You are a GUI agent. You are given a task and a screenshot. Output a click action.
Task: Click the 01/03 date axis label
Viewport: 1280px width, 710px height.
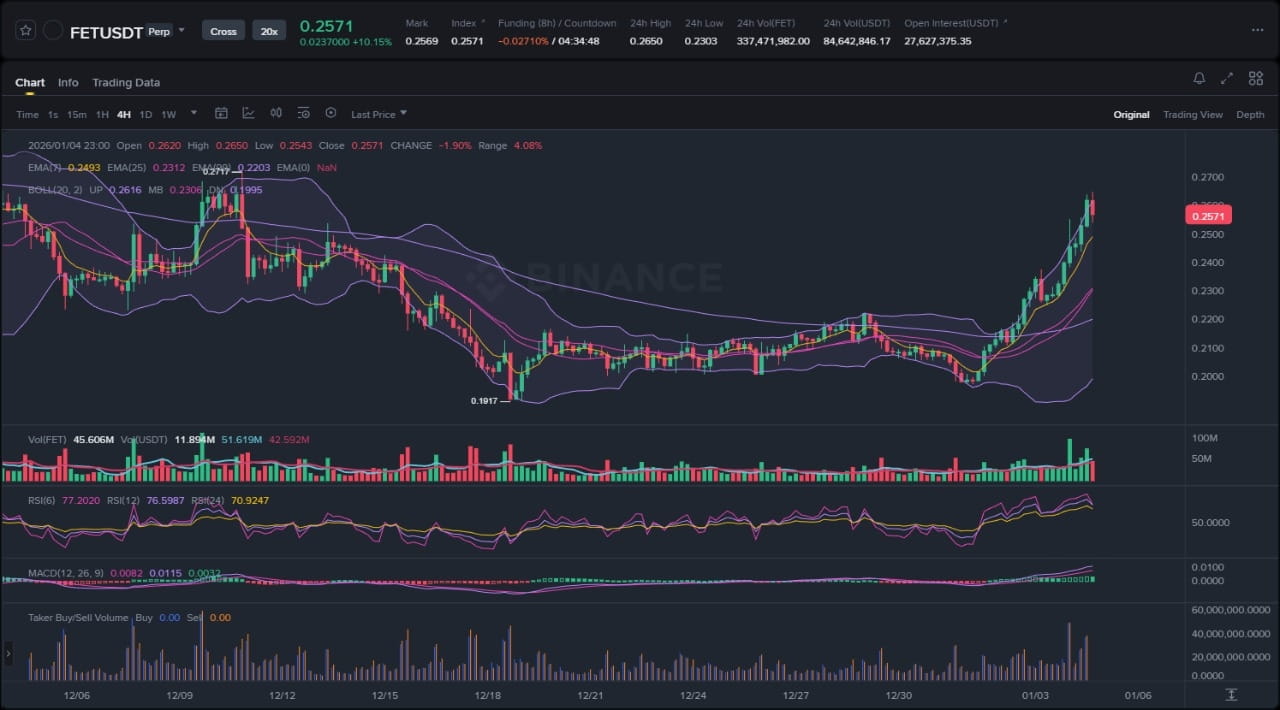click(x=1035, y=695)
